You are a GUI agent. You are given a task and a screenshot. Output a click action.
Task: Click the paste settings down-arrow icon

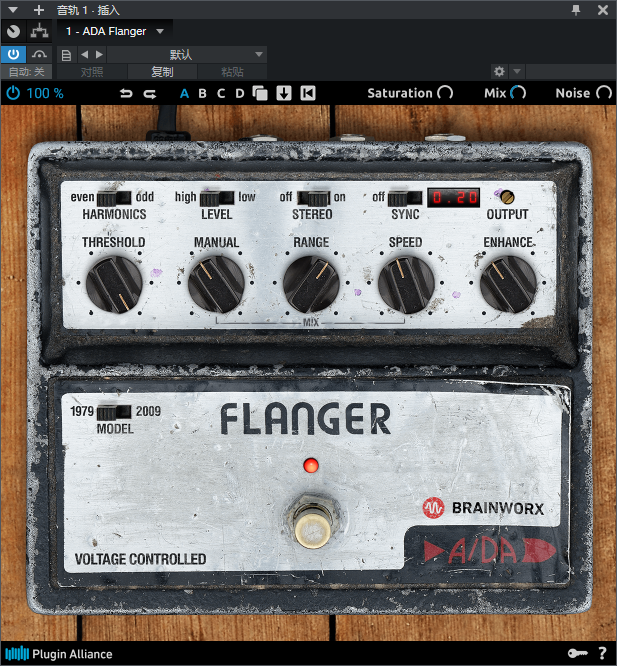coord(284,93)
